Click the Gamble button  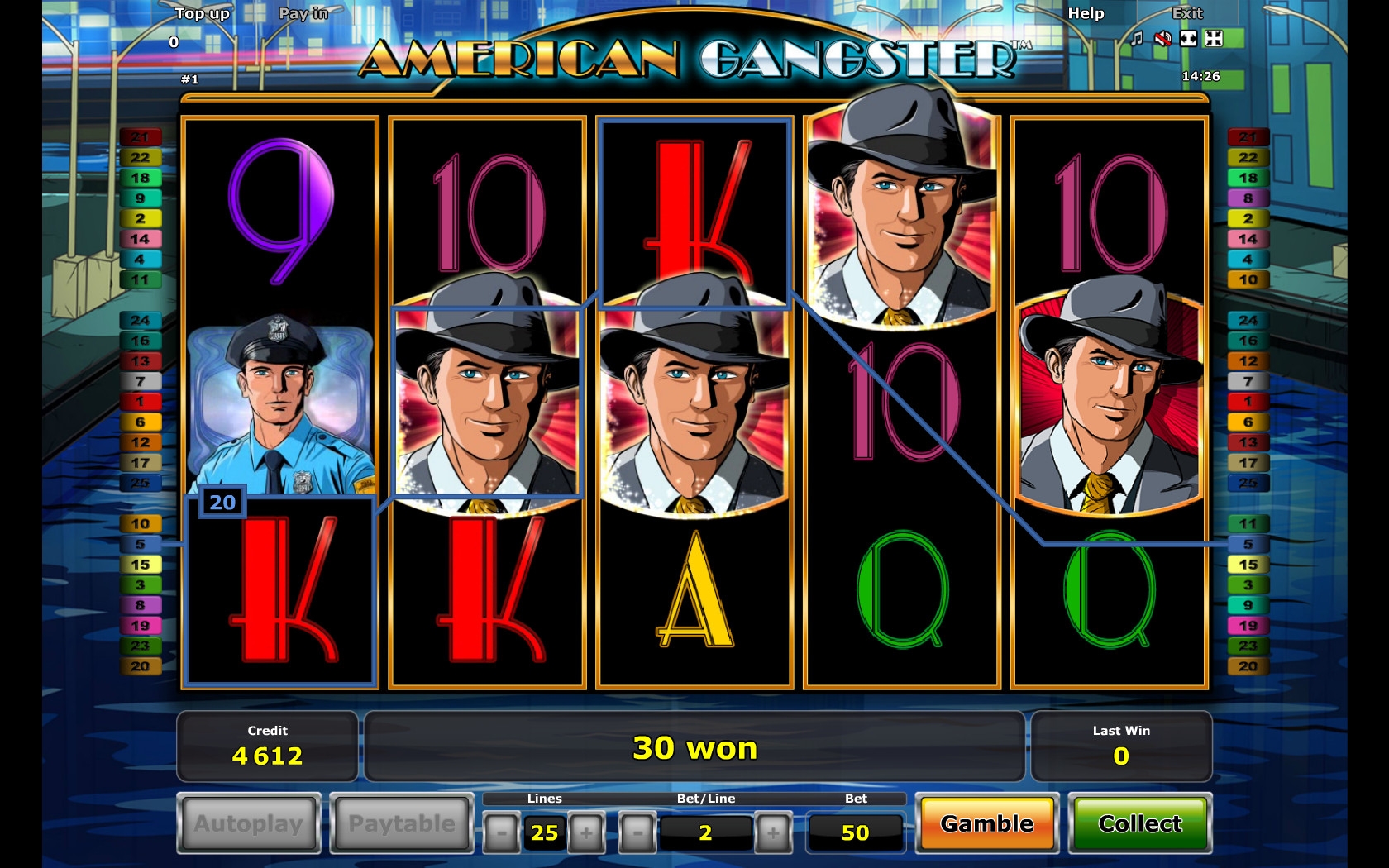coord(987,823)
